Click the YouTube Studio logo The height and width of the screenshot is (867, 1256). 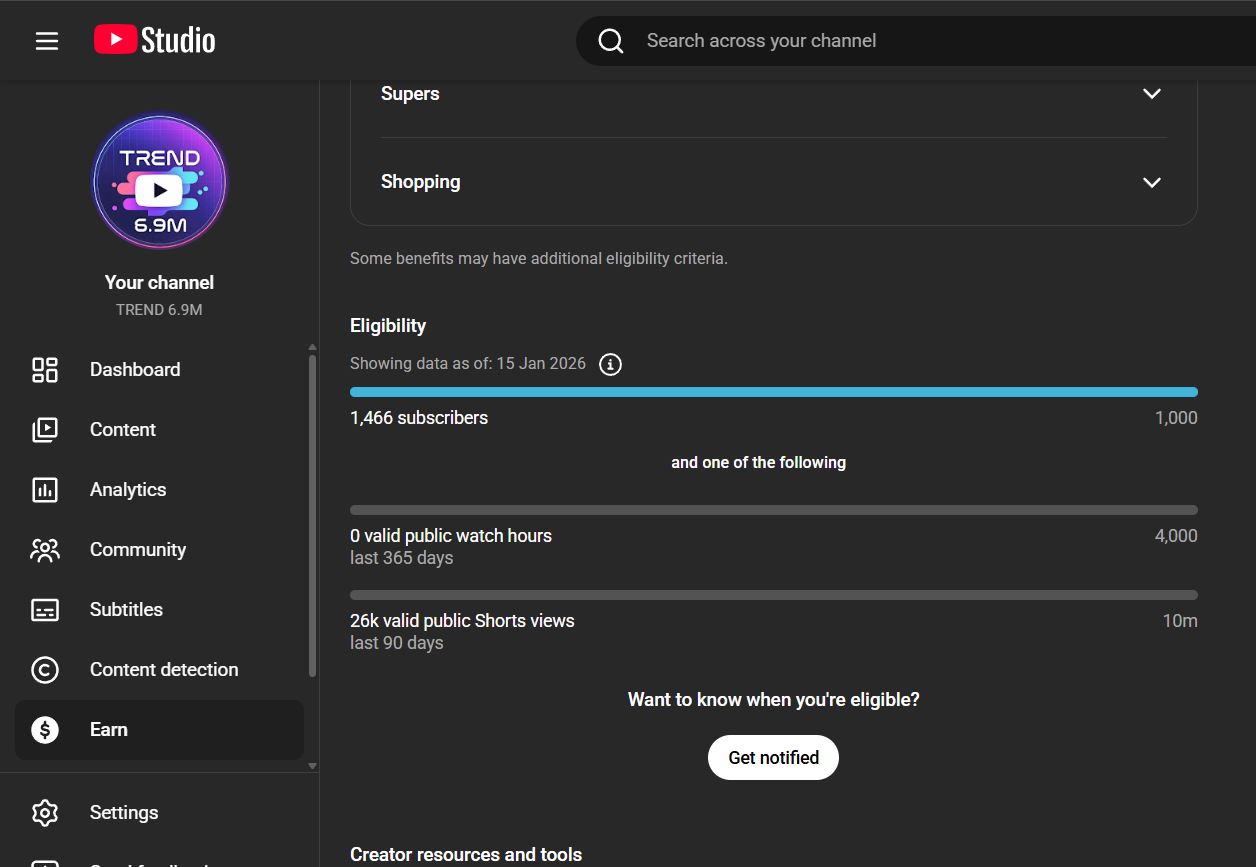pos(155,40)
